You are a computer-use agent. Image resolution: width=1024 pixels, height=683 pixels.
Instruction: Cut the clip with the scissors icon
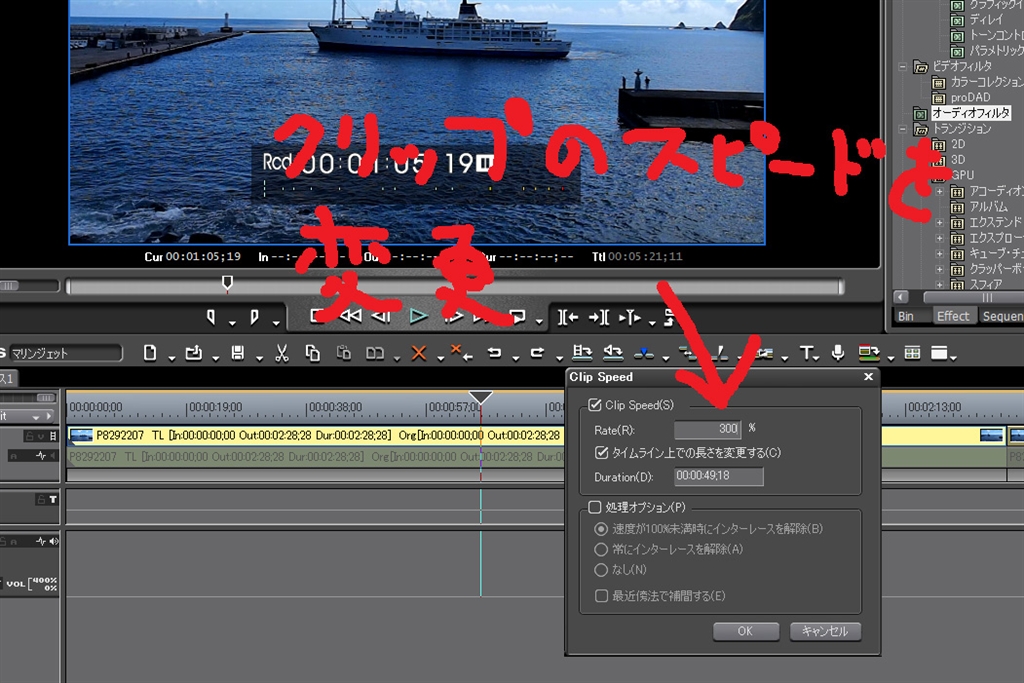click(x=281, y=353)
